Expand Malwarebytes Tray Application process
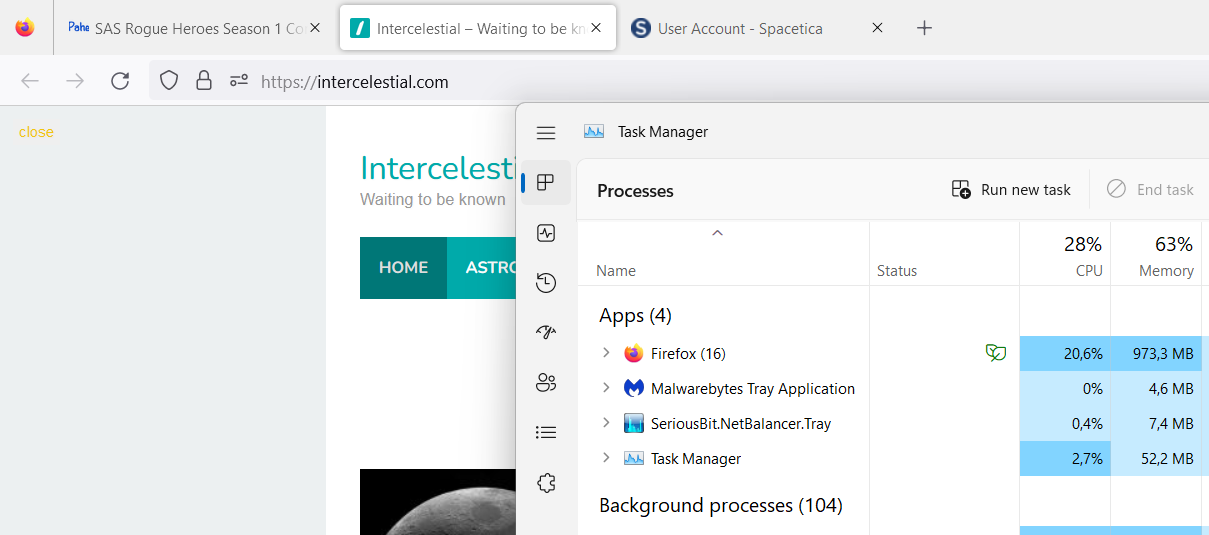This screenshot has width=1209, height=535. [605, 387]
